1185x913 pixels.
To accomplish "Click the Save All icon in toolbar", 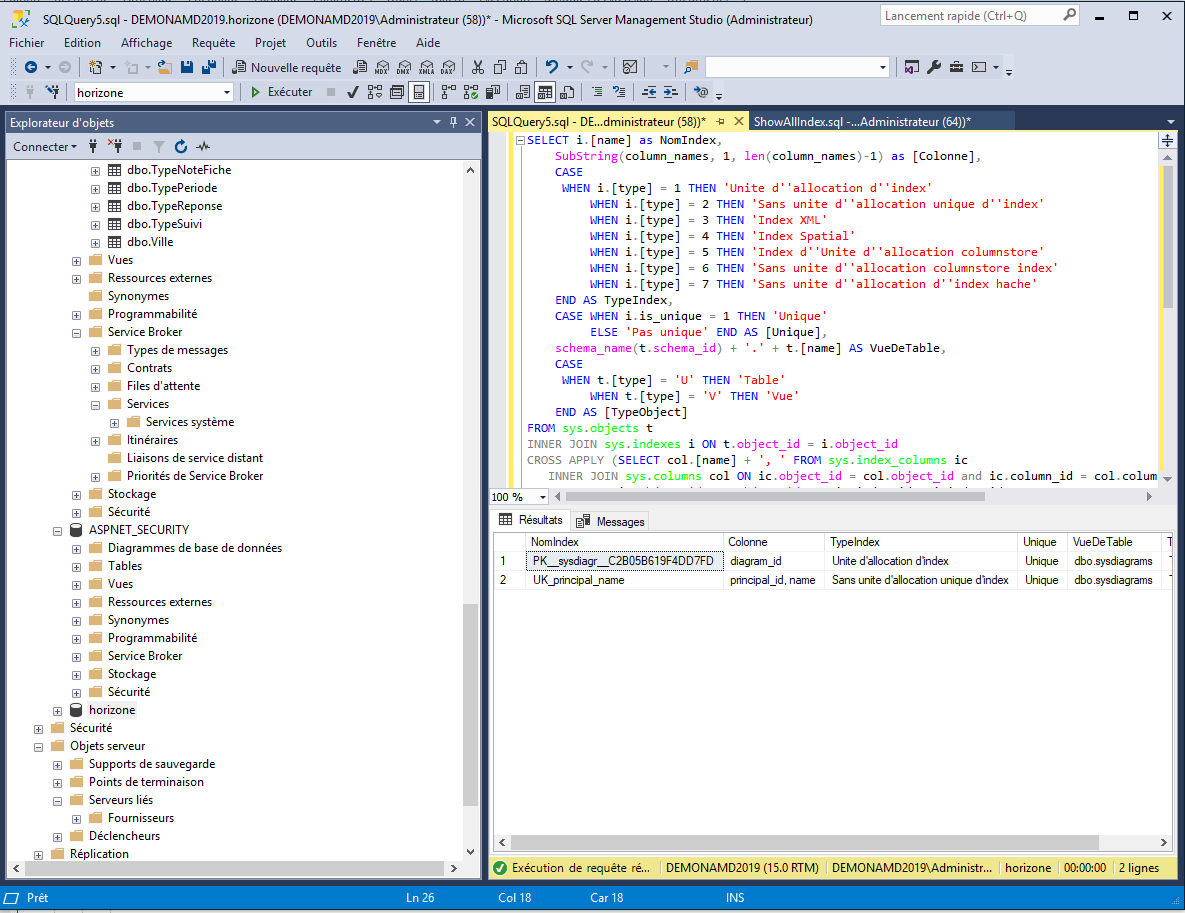I will pos(209,67).
